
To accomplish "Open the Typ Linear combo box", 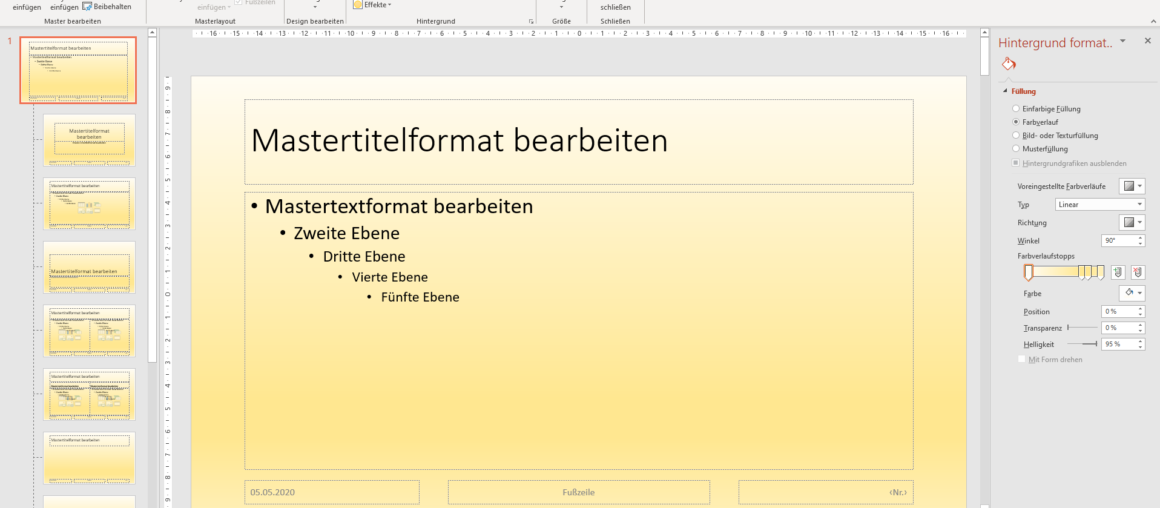I will click(x=1099, y=205).
